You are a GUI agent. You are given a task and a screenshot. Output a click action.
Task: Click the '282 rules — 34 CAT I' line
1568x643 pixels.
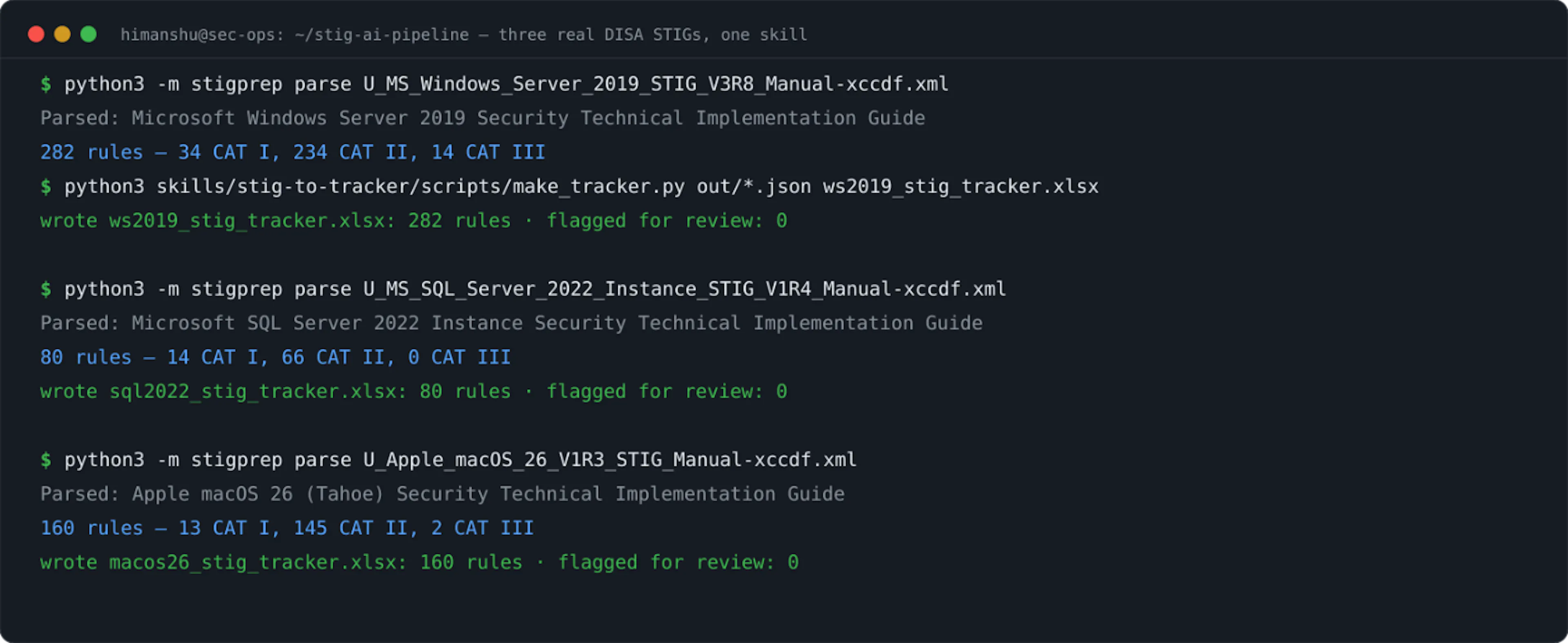point(293,152)
